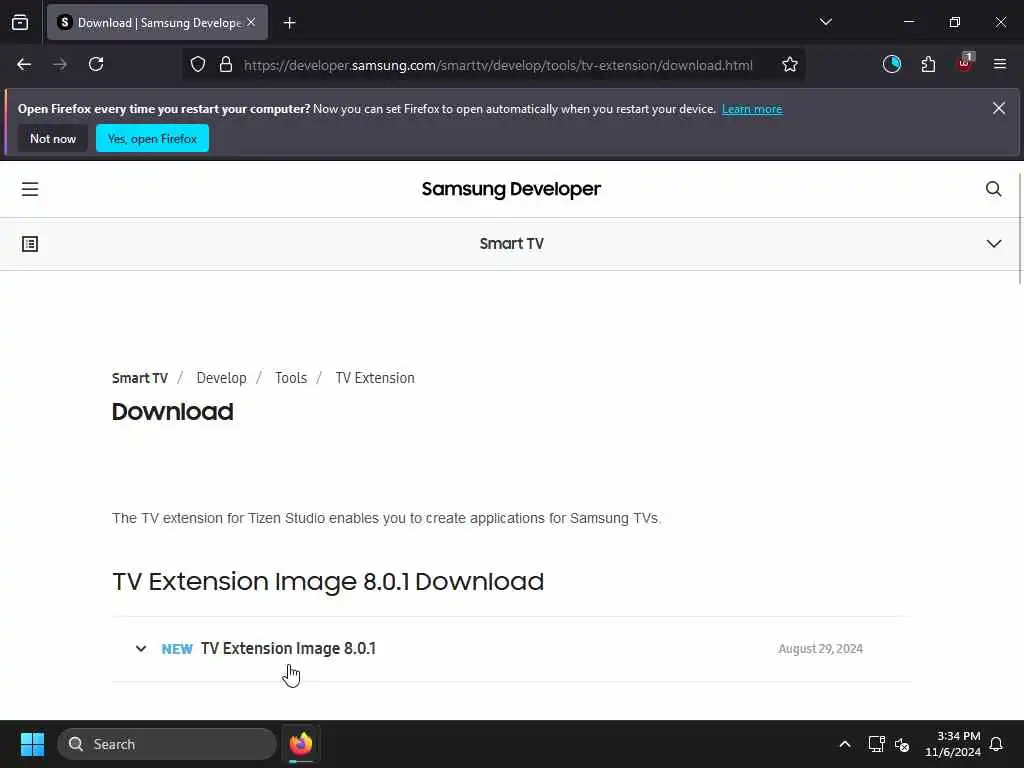Open the Extensions puzzle icon

tap(928, 65)
